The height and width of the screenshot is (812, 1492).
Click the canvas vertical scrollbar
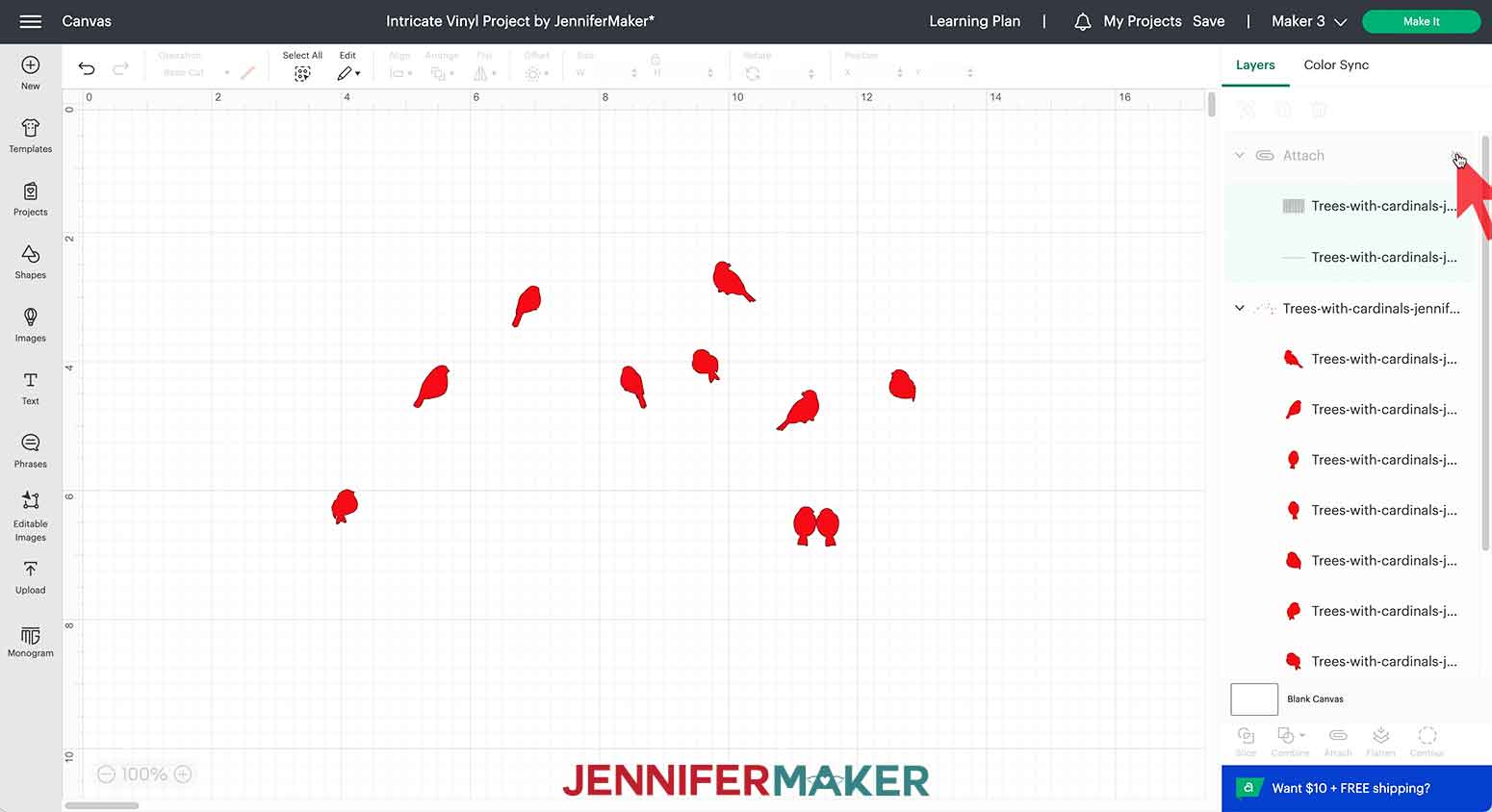[x=1212, y=104]
